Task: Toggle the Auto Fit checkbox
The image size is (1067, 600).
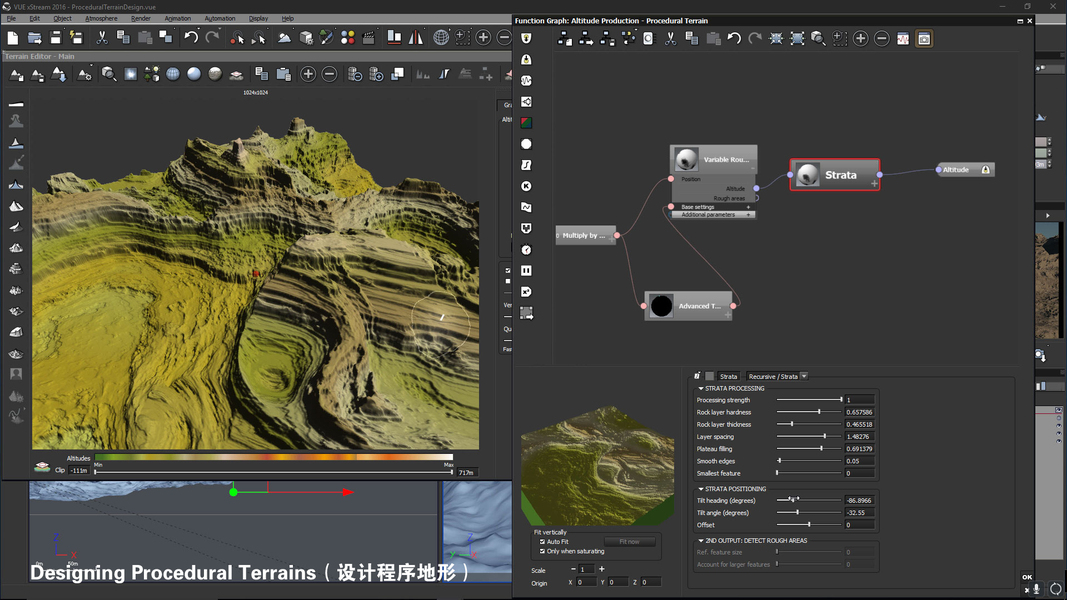Action: 543,542
